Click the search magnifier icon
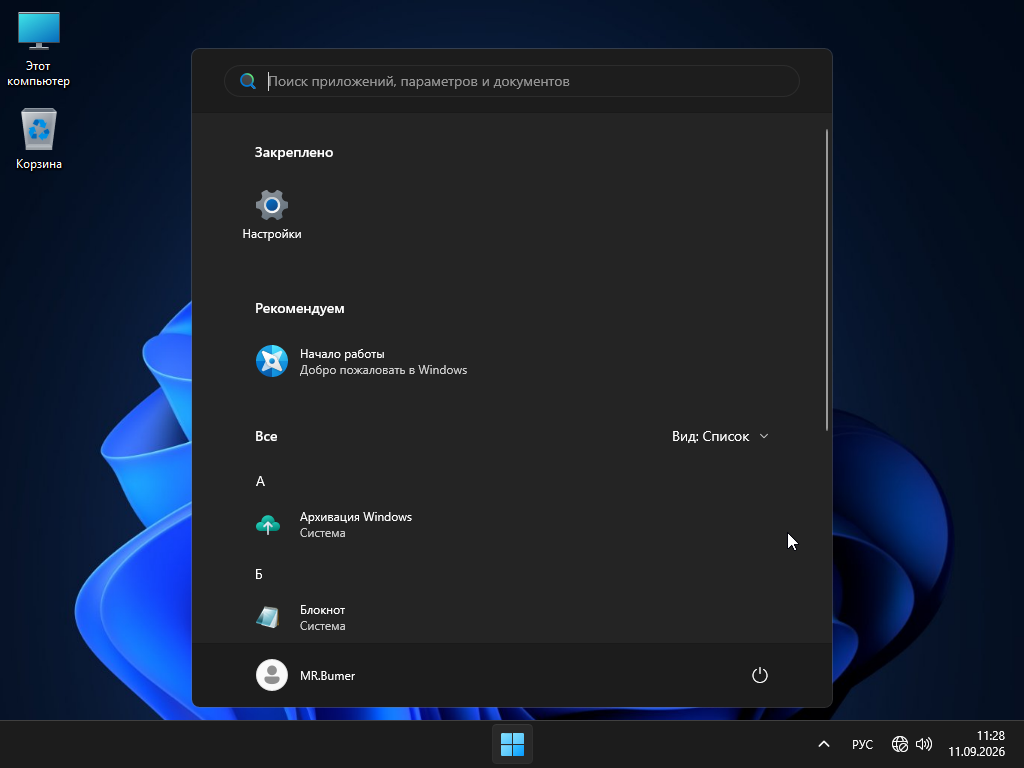The height and width of the screenshot is (768, 1024). click(248, 81)
